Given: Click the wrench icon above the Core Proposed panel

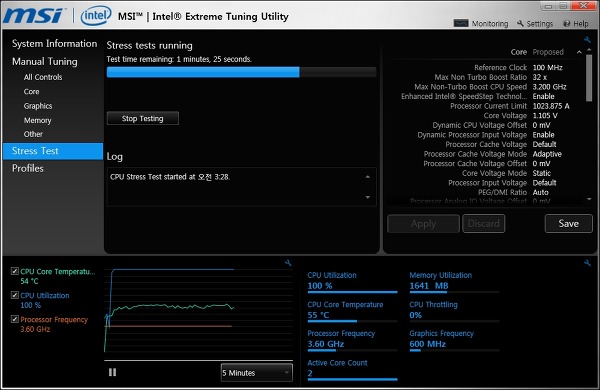Looking at the screenshot, I should coord(587,40).
